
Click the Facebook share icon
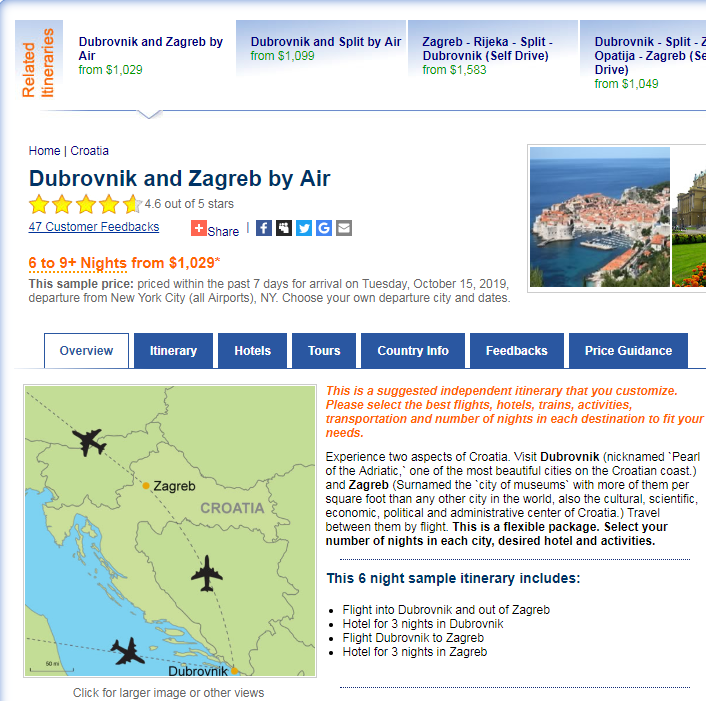pyautogui.click(x=264, y=228)
